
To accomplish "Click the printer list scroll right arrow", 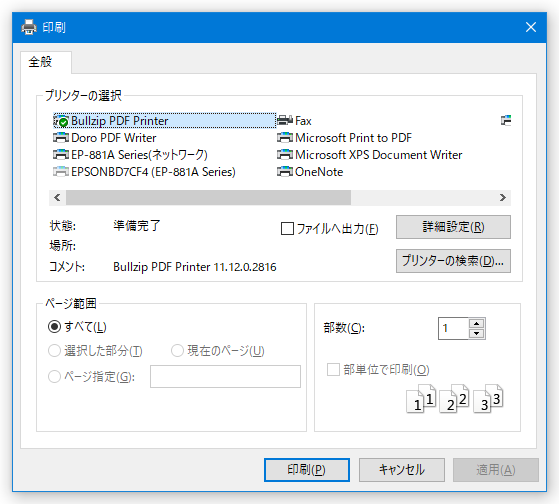I will click(503, 197).
